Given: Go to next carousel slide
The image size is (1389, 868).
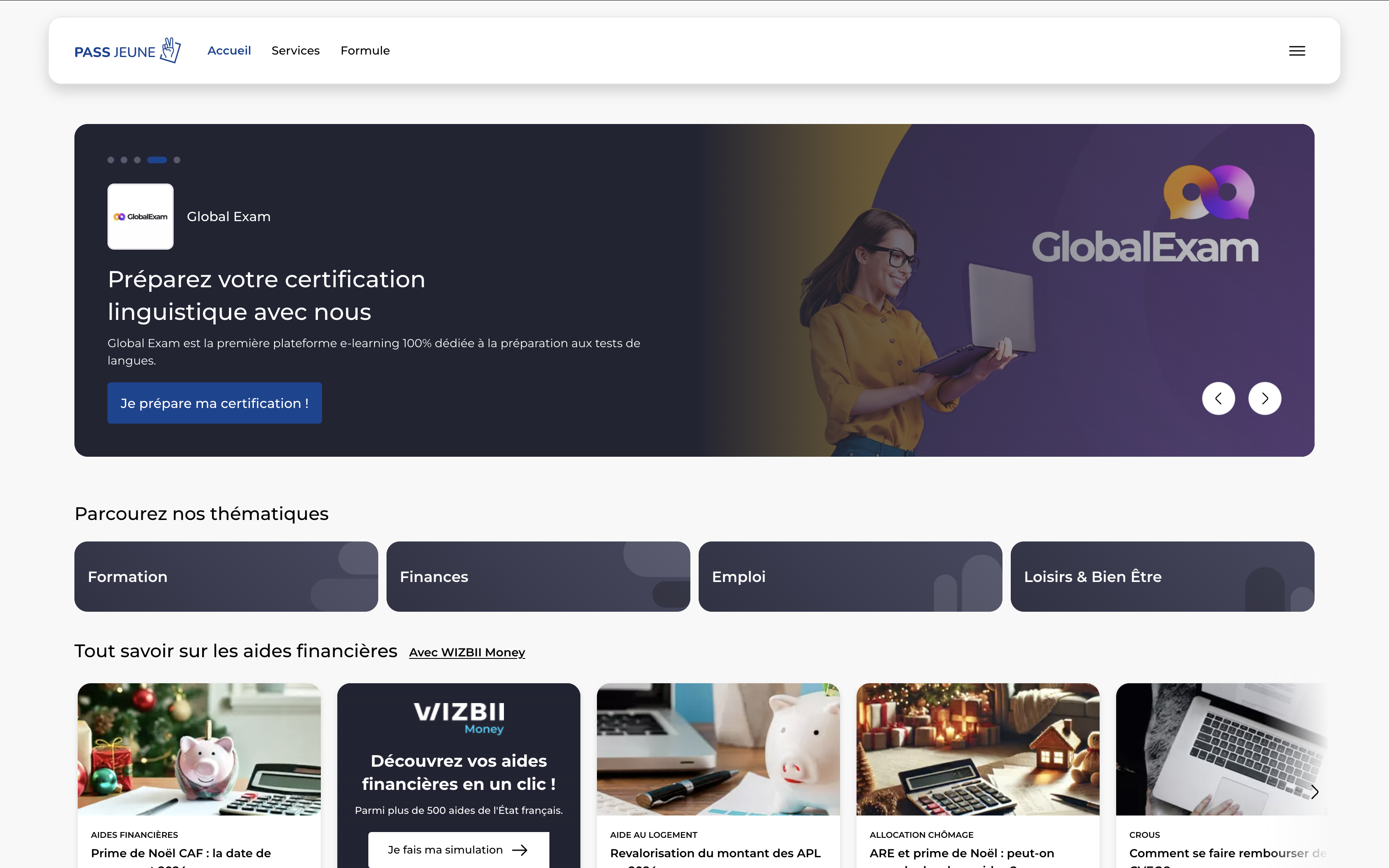Looking at the screenshot, I should pyautogui.click(x=1265, y=398).
